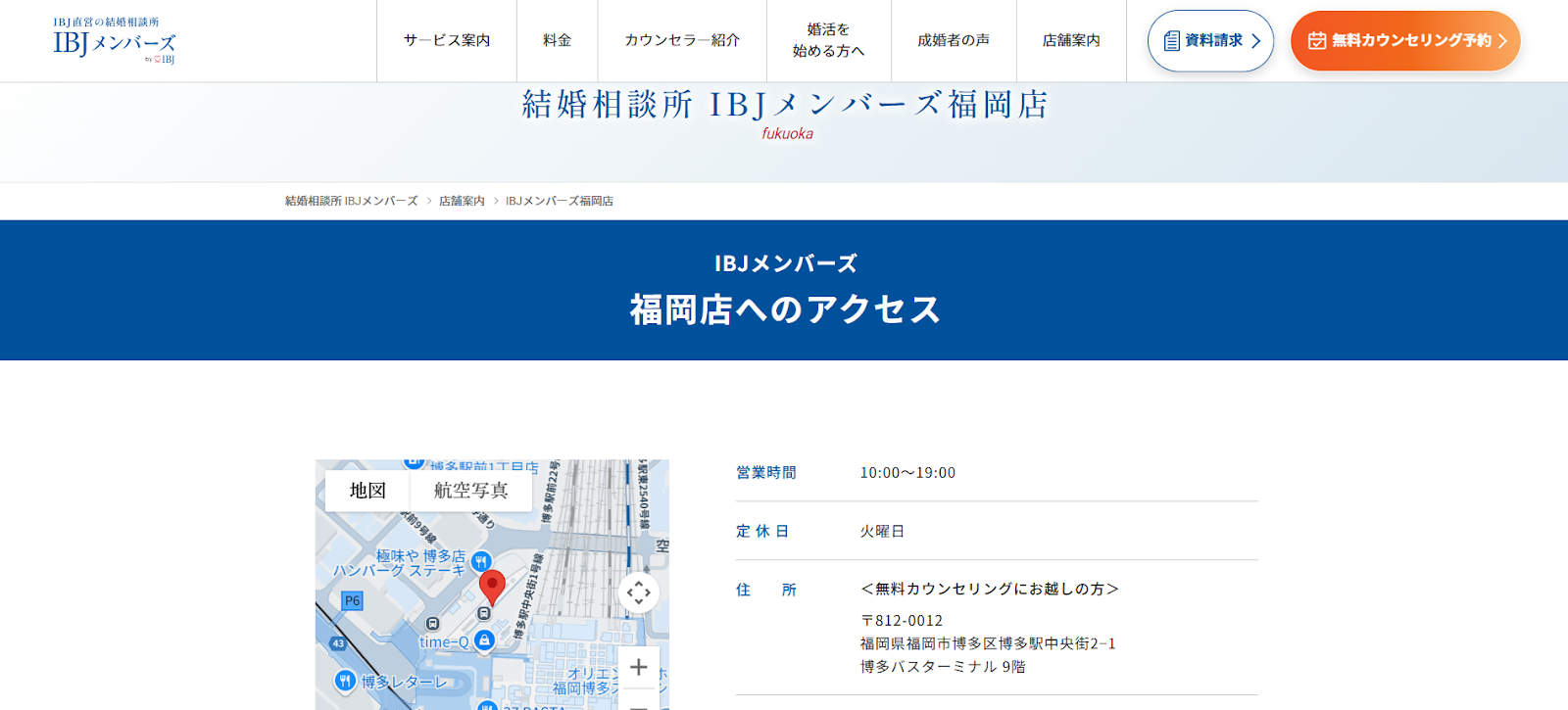The image size is (1568, 710).
Task: Click the オリエンタル福岡博多 label on the map
Action: [x=610, y=681]
